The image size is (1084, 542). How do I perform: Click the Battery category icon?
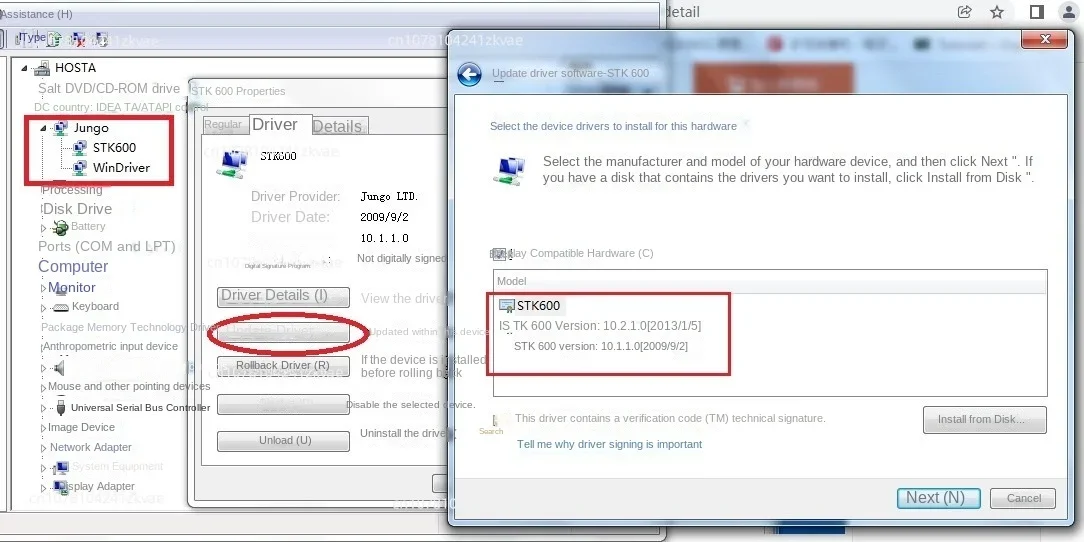pos(60,227)
